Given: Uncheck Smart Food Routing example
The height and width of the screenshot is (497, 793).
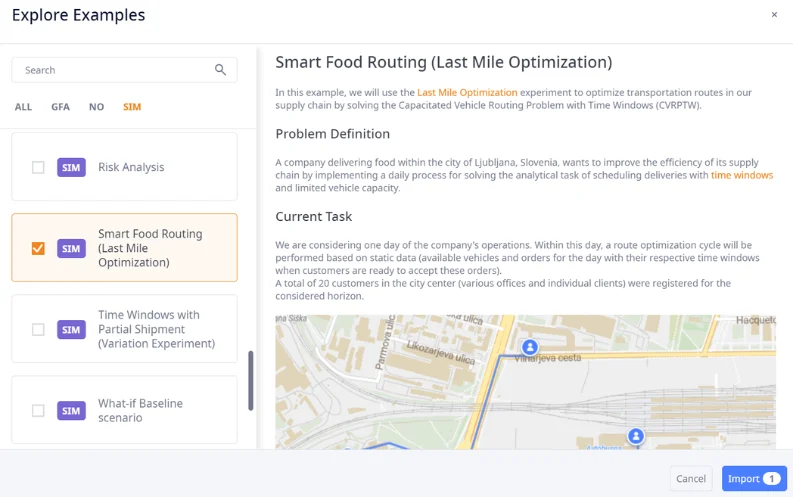Looking at the screenshot, I should pyautogui.click(x=38, y=248).
